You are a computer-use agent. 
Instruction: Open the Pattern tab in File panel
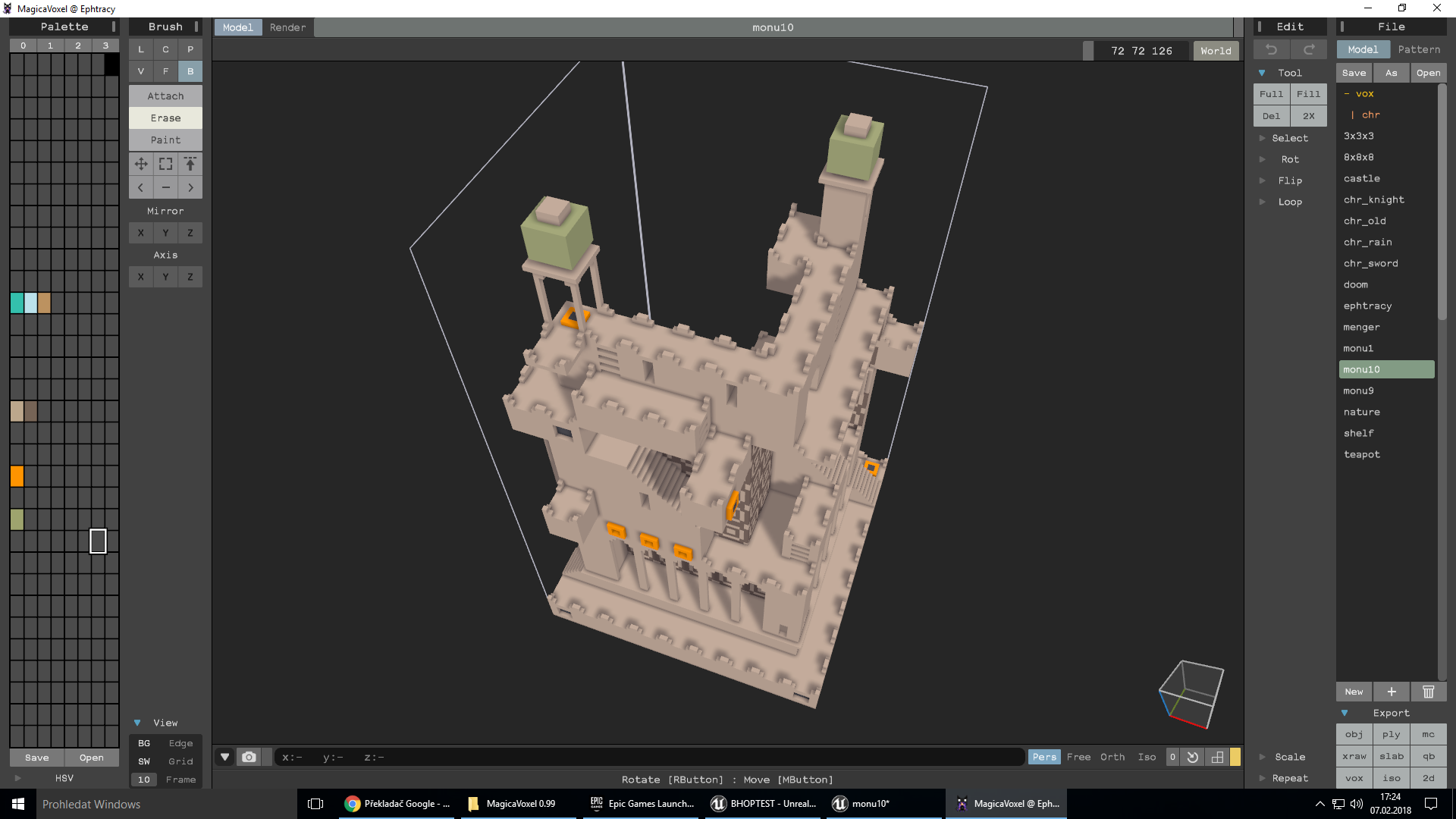tap(1419, 49)
